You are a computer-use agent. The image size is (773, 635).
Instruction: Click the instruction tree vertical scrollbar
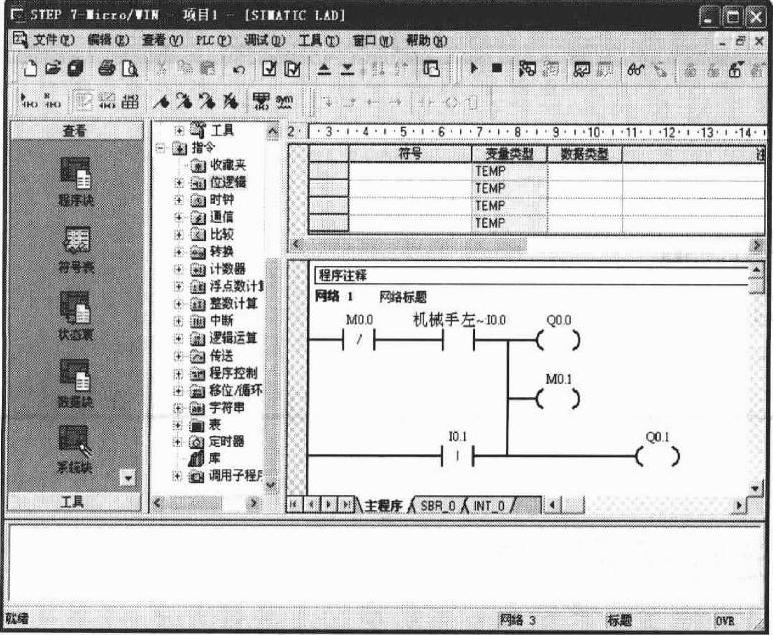(x=272, y=308)
